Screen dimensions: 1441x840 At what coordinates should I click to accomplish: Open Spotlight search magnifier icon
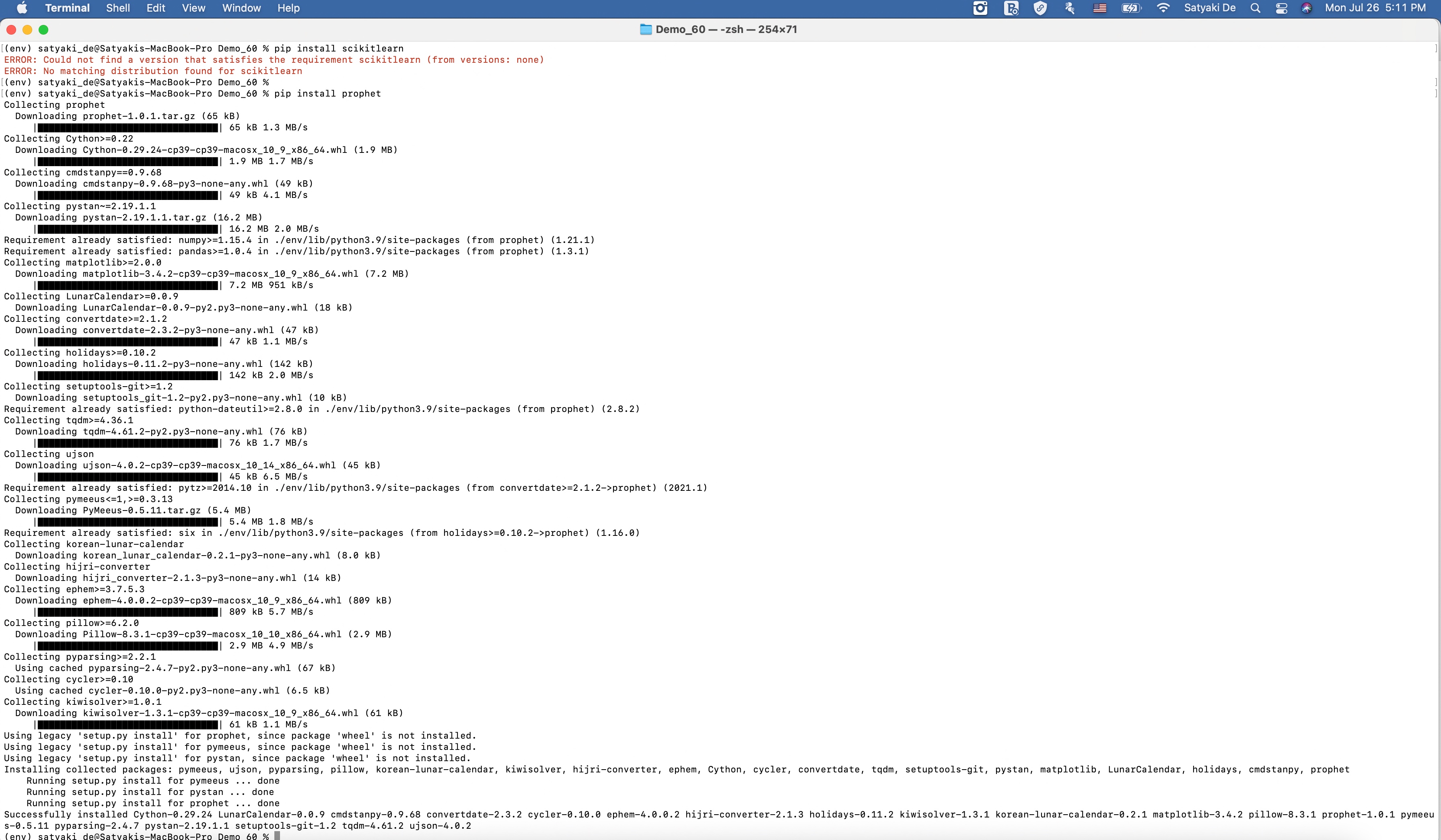tap(1255, 8)
